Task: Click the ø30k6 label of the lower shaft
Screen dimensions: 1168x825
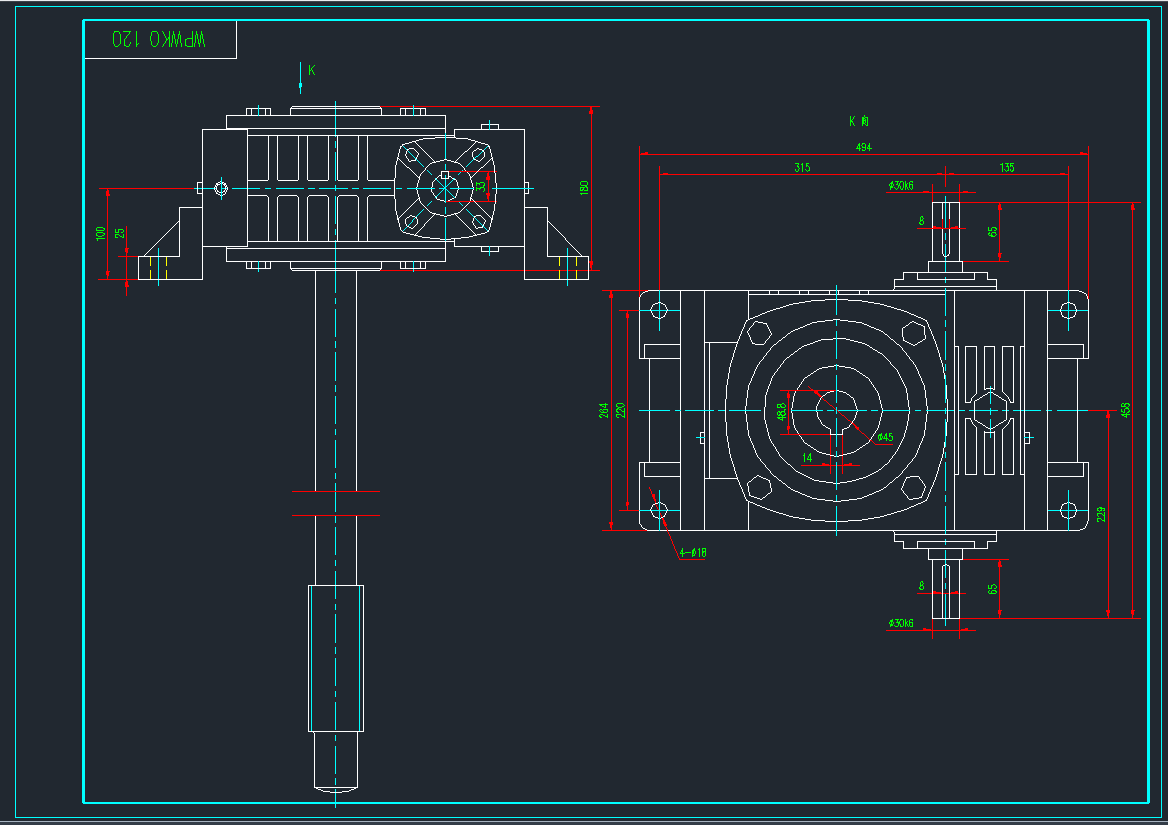Action: pyautogui.click(x=901, y=623)
